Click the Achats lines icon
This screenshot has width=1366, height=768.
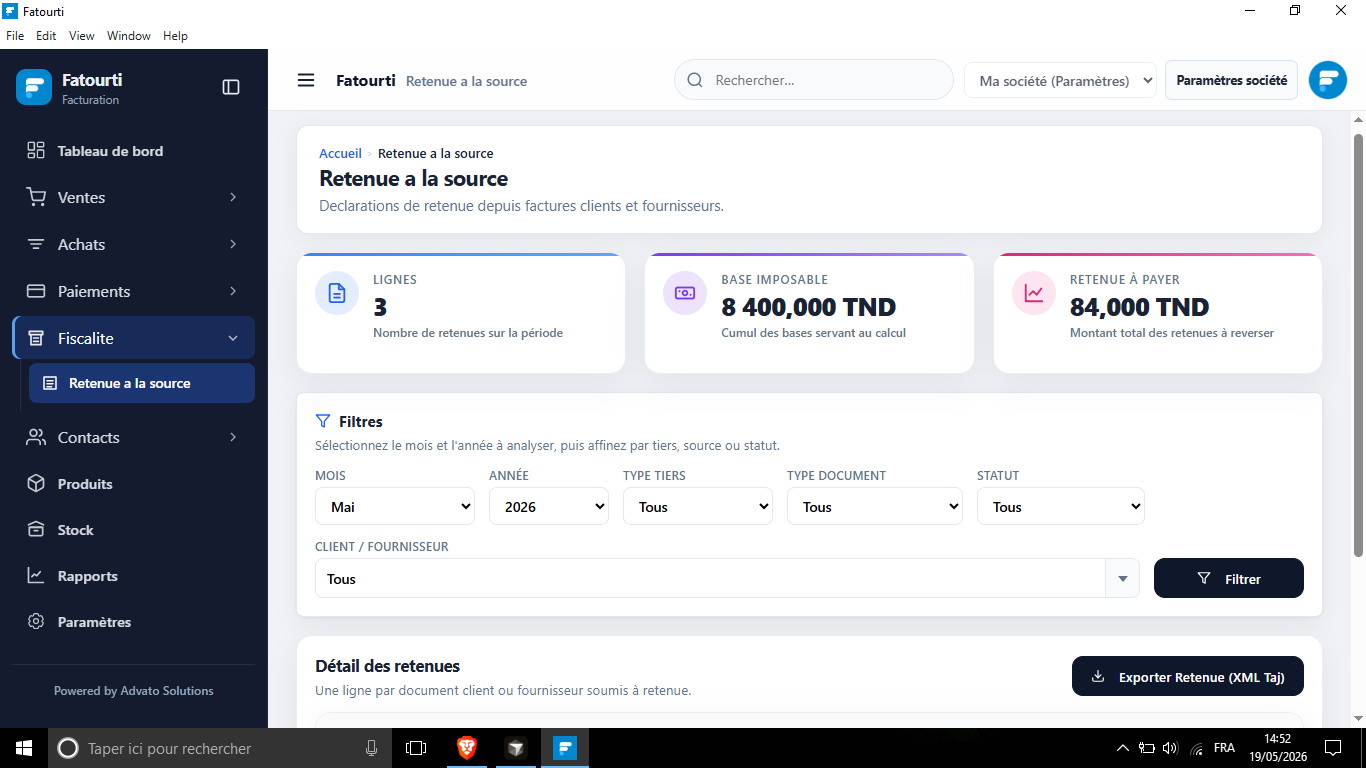click(x=36, y=244)
